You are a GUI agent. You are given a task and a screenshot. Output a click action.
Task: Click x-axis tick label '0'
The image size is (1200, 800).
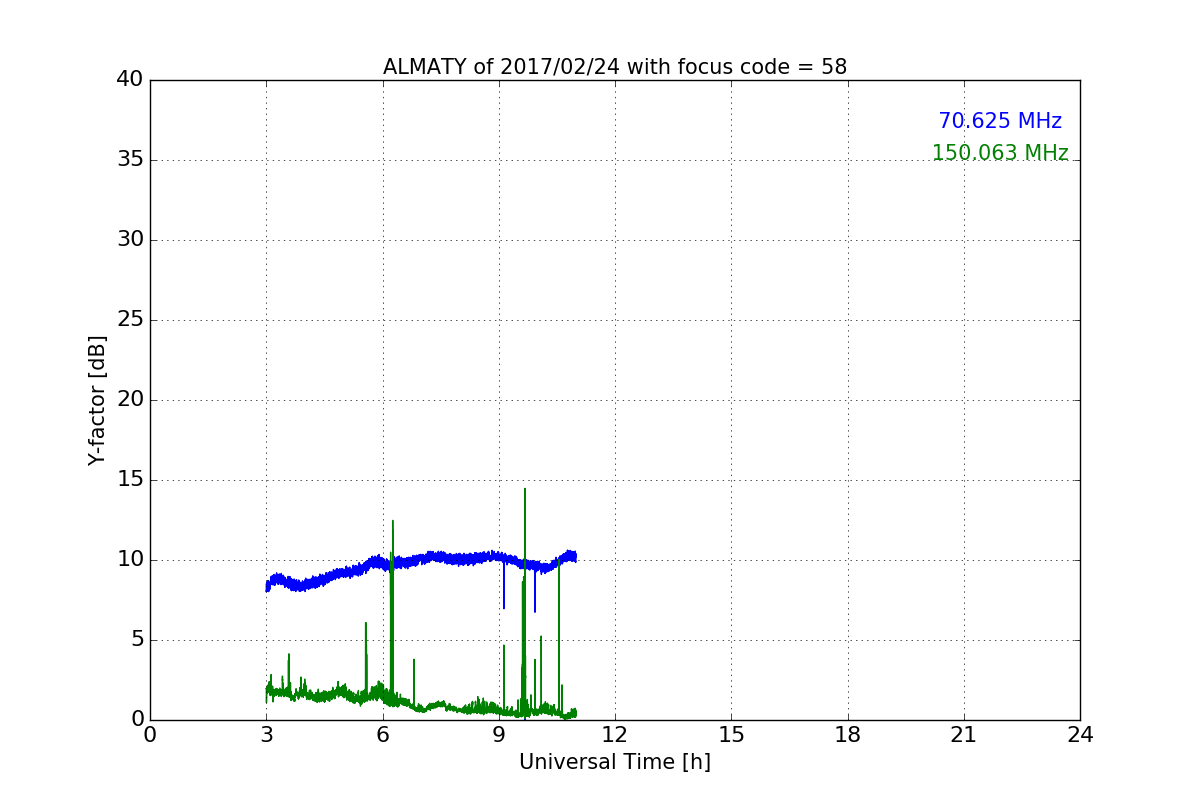click(150, 734)
